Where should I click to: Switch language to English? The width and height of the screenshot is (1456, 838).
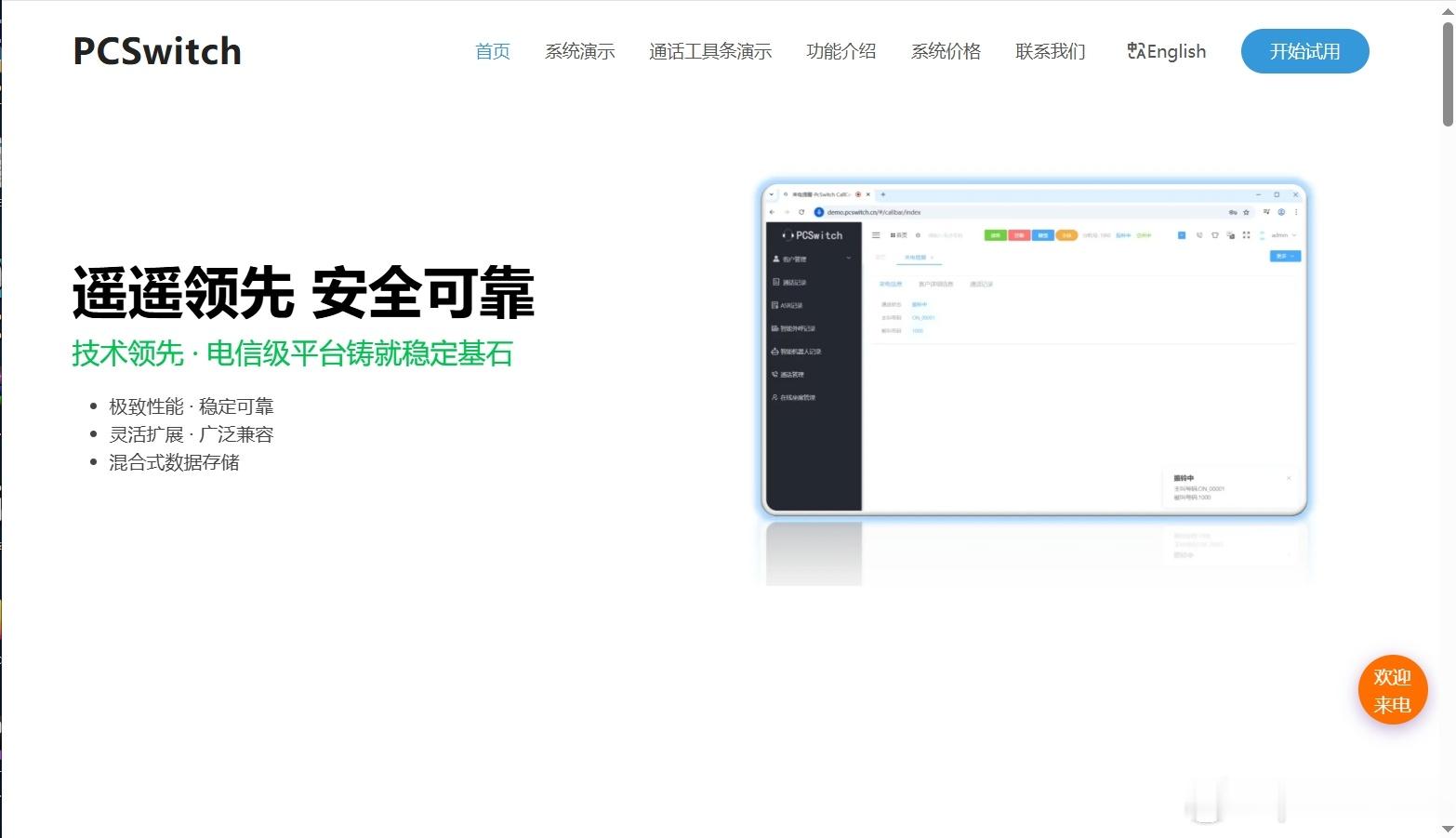pyautogui.click(x=1166, y=51)
